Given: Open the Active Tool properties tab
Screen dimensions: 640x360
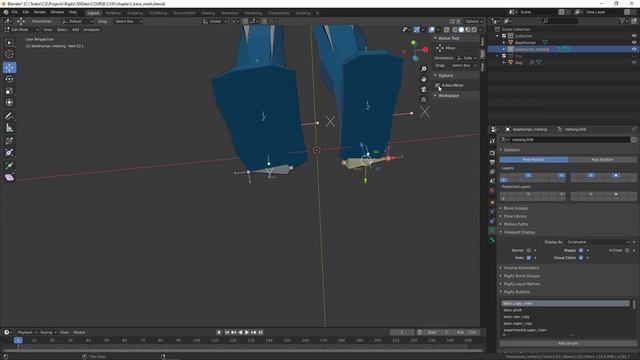Looking at the screenshot, I should click(492, 141).
